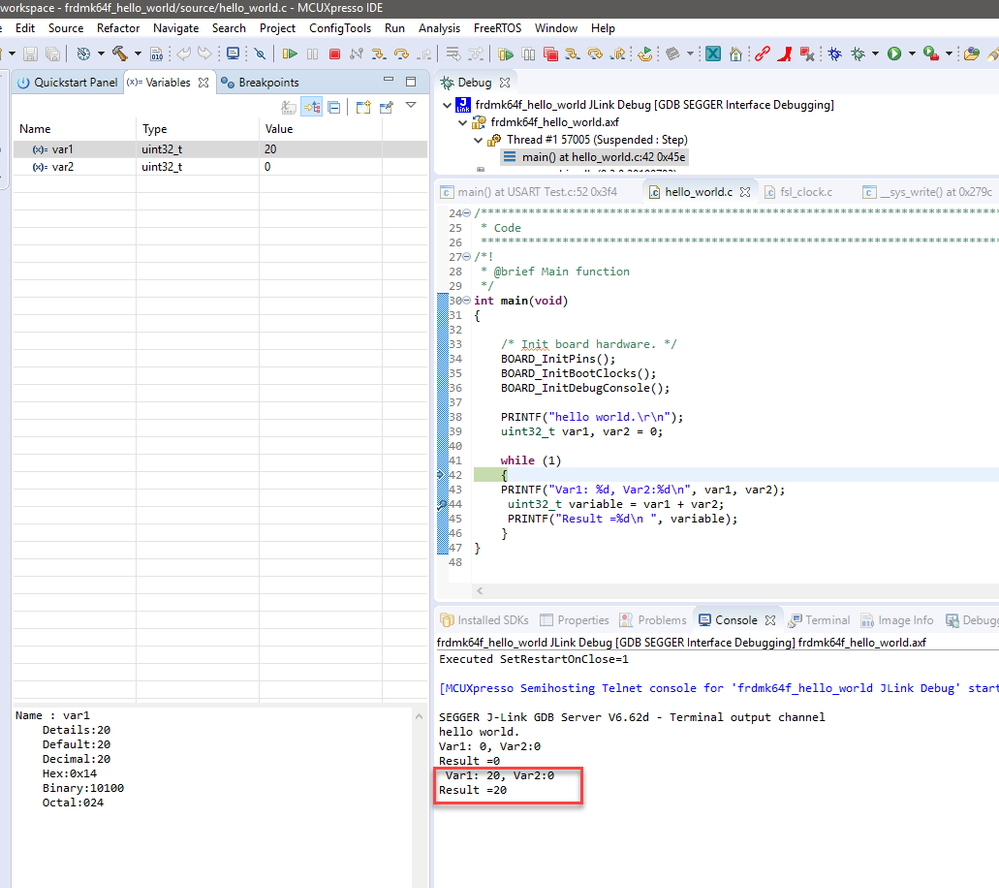
Task: Open the External Tools dropdown arrow
Action: pos(949,54)
